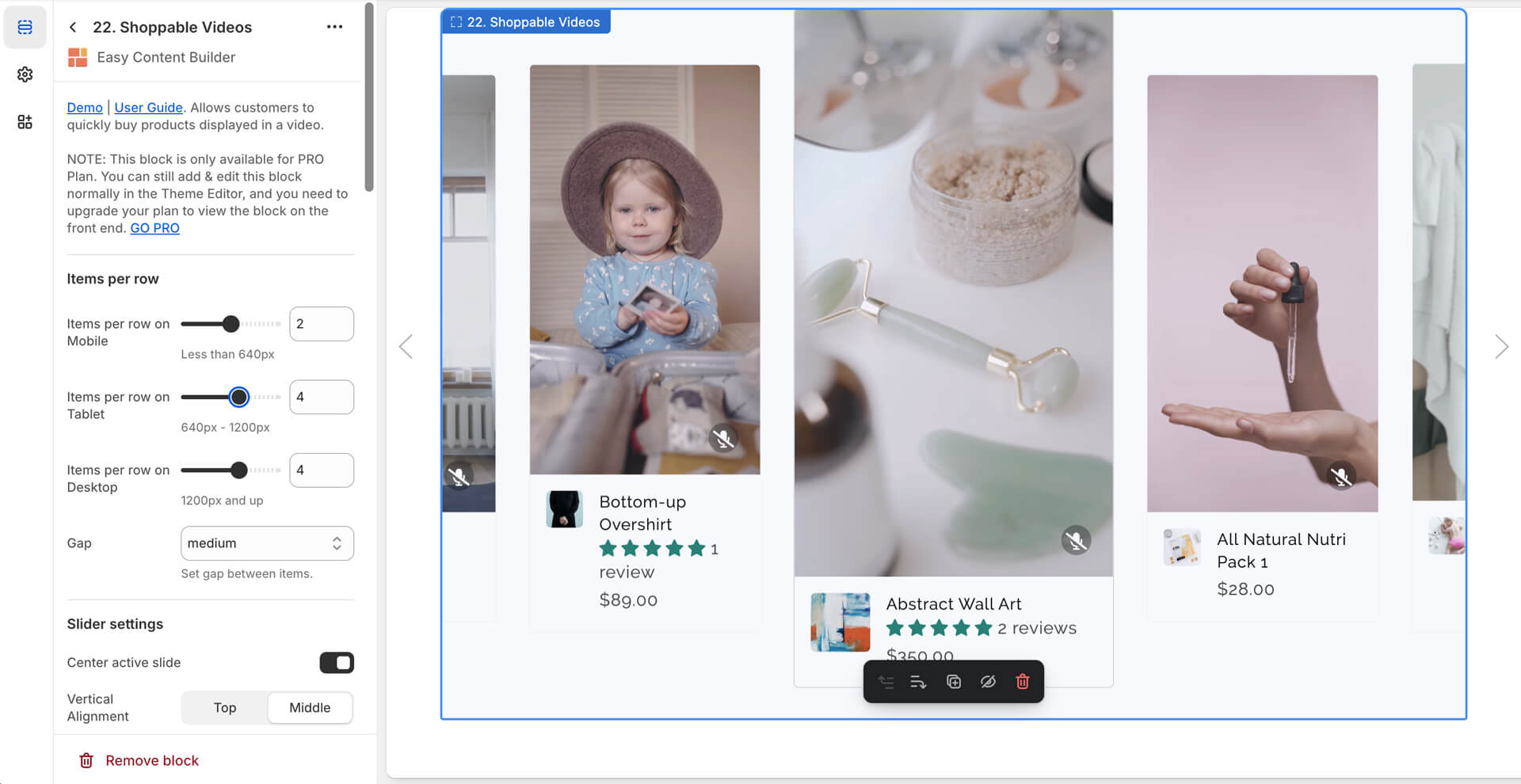Open theme settings gear icon
The height and width of the screenshot is (784, 1521).
point(25,74)
